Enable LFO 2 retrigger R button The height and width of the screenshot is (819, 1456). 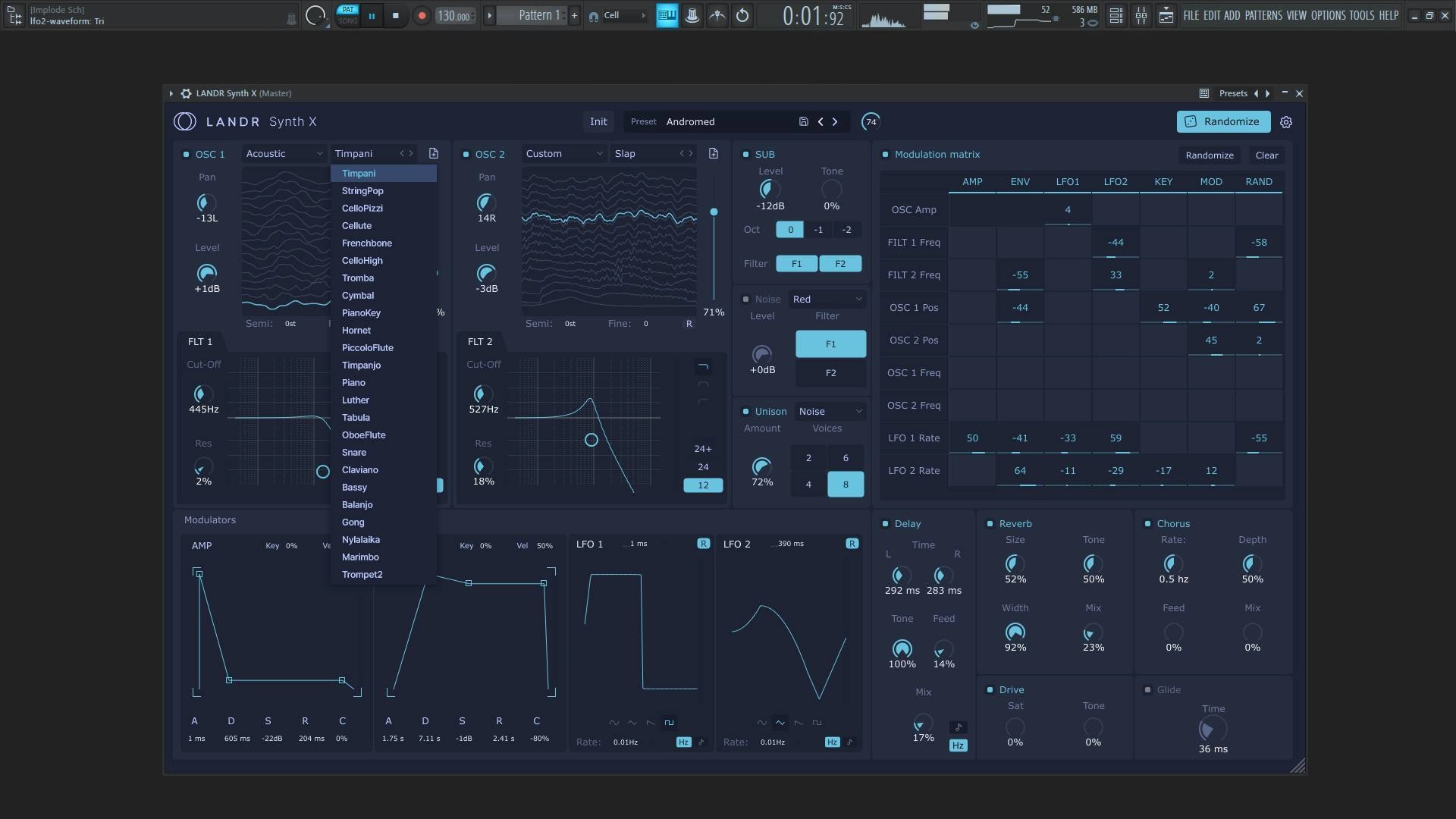(852, 544)
